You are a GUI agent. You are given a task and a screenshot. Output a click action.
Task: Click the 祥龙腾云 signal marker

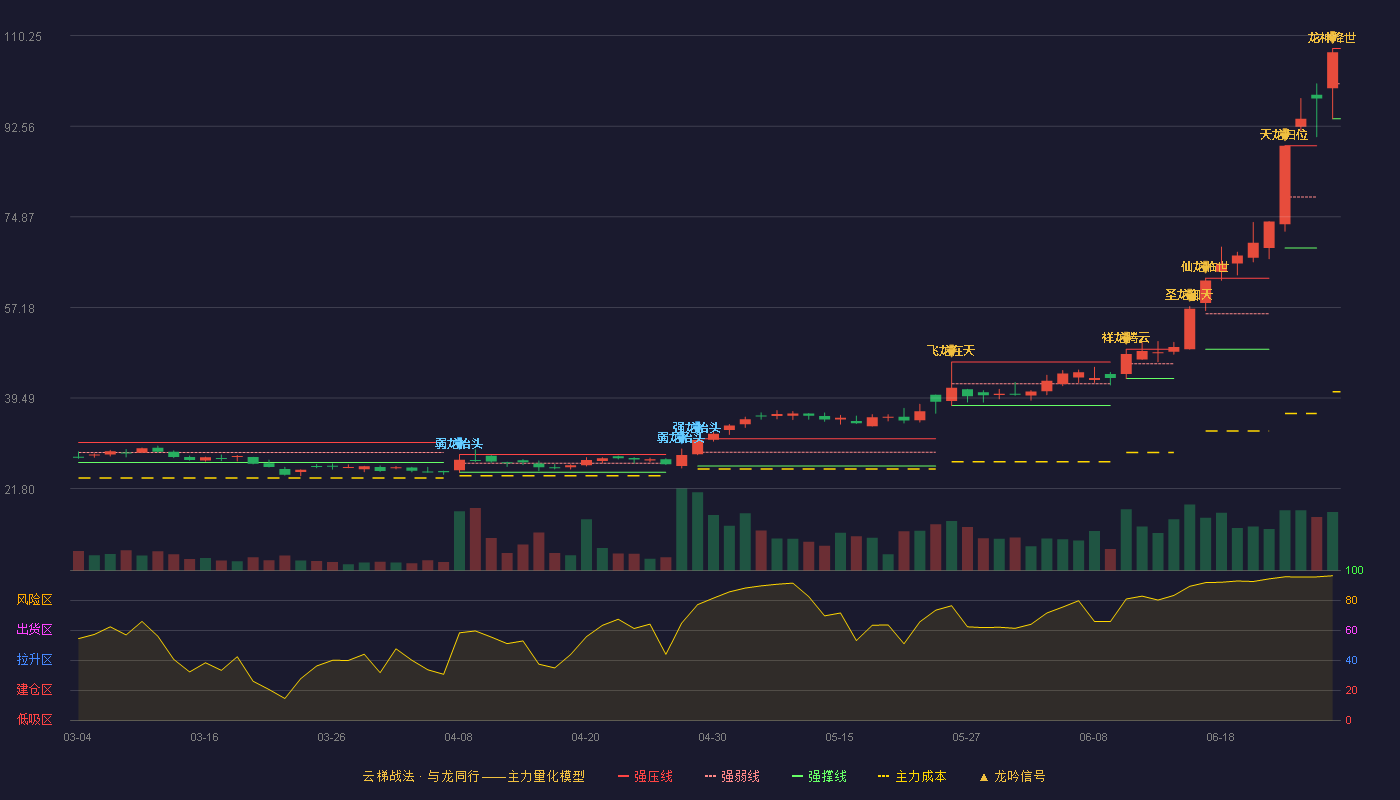(1126, 338)
